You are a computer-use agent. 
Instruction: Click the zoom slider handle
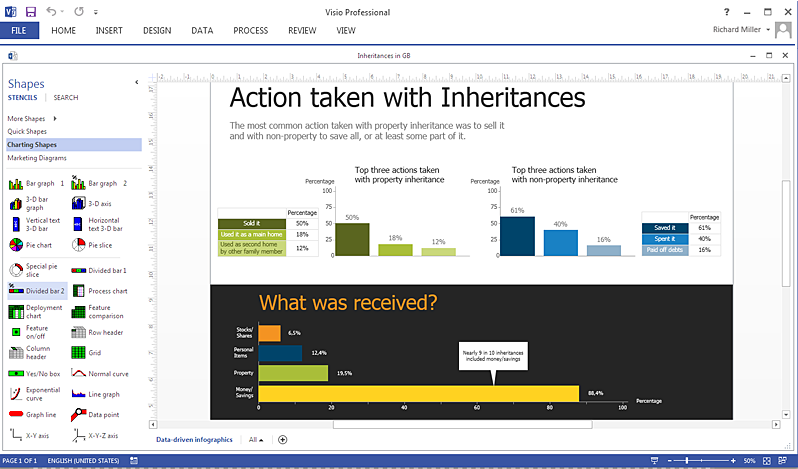pos(687,460)
